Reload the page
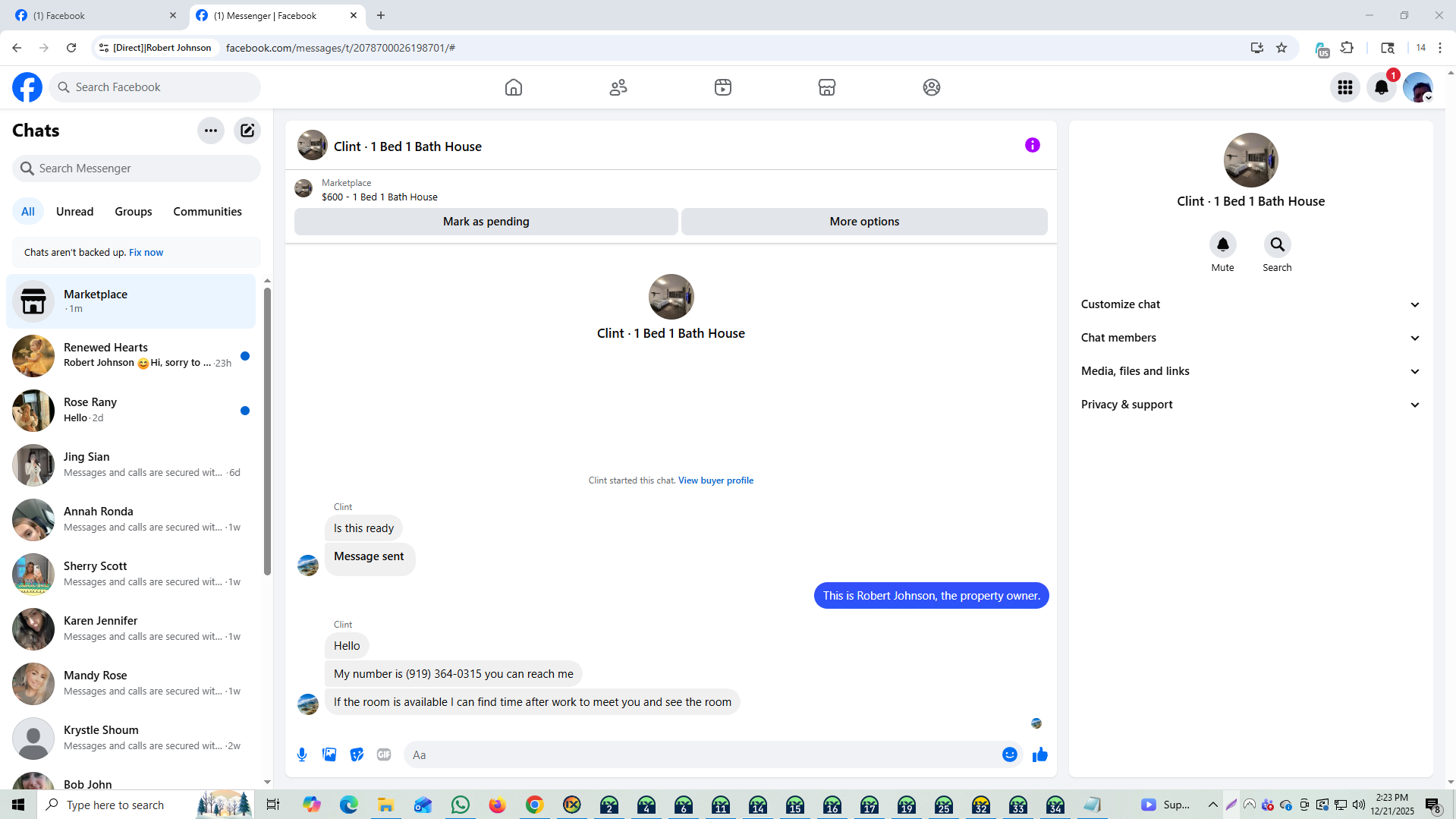Screen dimensions: 1456x819 [71, 48]
